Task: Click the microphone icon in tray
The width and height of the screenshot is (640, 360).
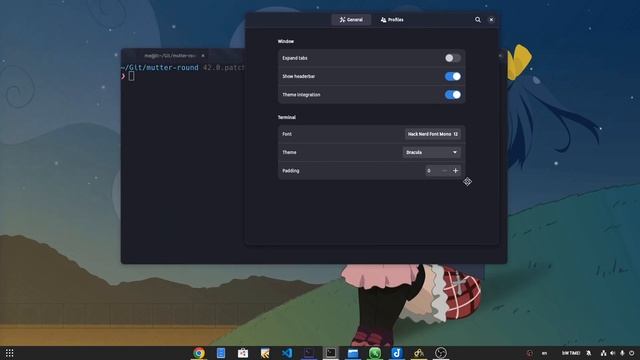Action: coord(622,353)
